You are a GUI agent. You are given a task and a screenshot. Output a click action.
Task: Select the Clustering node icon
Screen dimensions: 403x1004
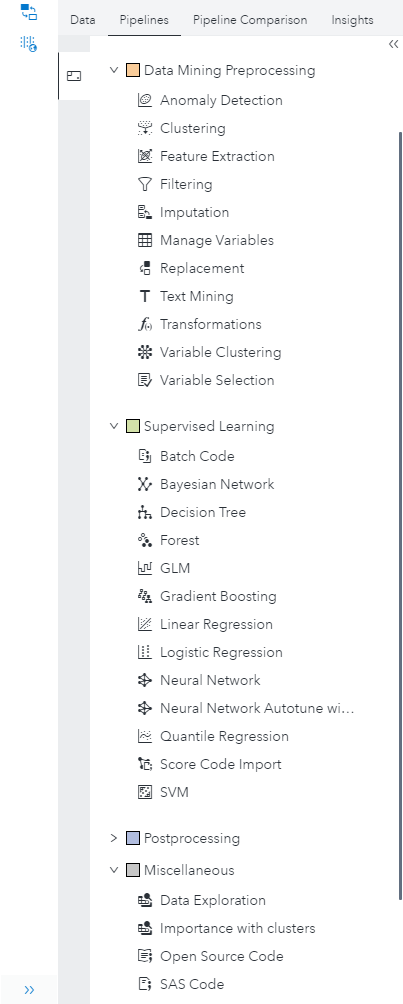[145, 128]
